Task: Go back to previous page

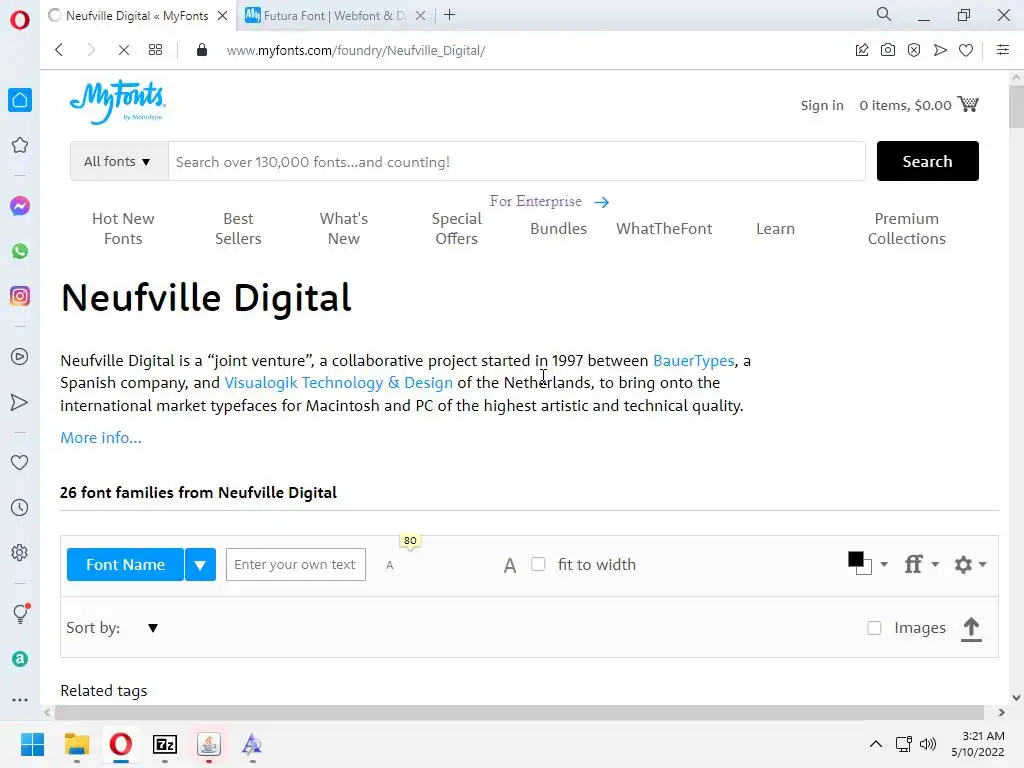Action: pyautogui.click(x=59, y=50)
